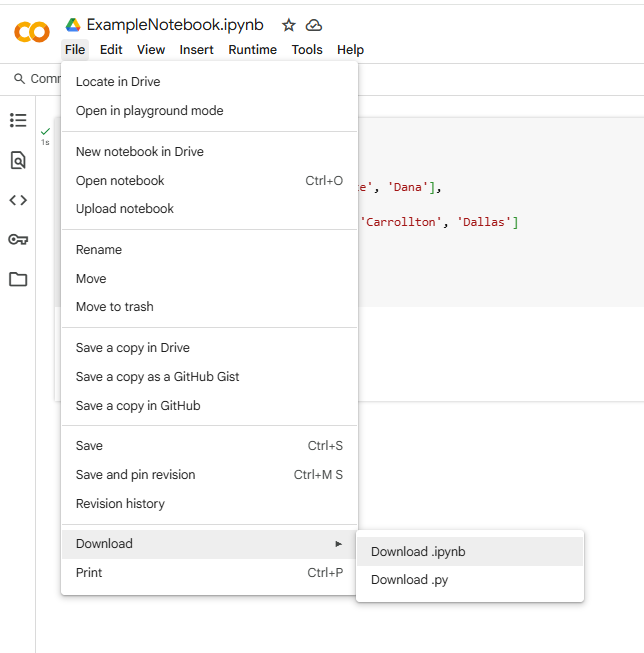Screen dimensions: 644x653
Task: Click Open in playground mode
Action: (x=149, y=111)
